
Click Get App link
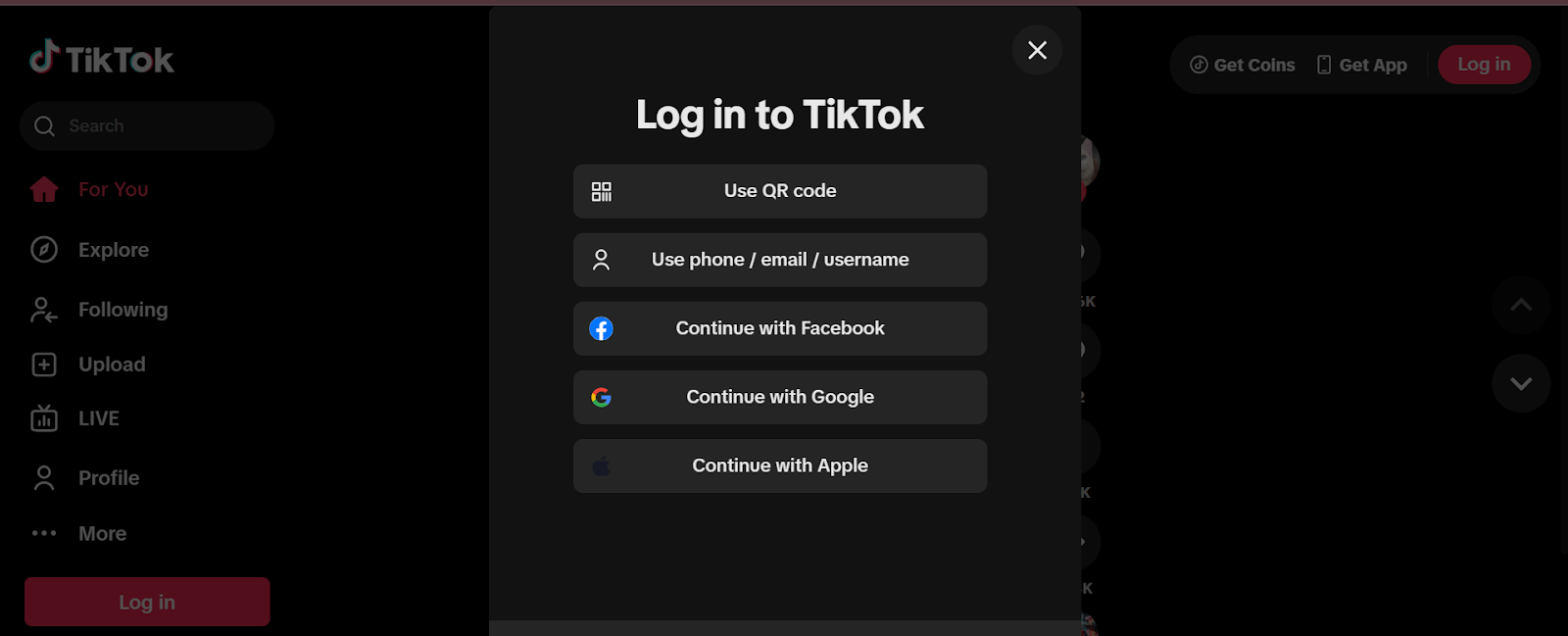1362,65
